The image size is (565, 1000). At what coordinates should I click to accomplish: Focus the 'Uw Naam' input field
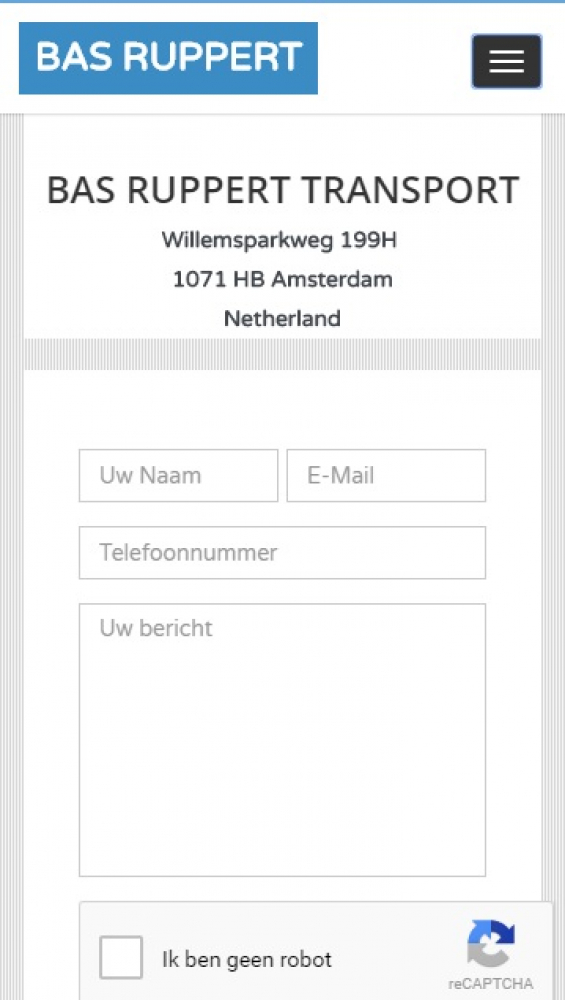(179, 475)
